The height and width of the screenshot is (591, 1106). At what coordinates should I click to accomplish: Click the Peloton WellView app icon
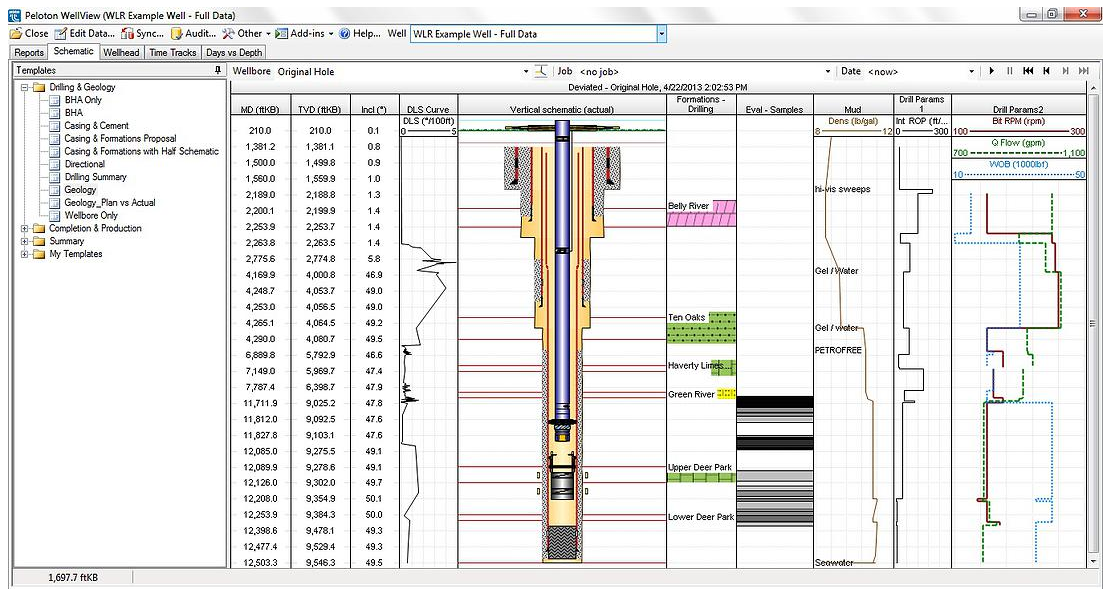pos(13,14)
